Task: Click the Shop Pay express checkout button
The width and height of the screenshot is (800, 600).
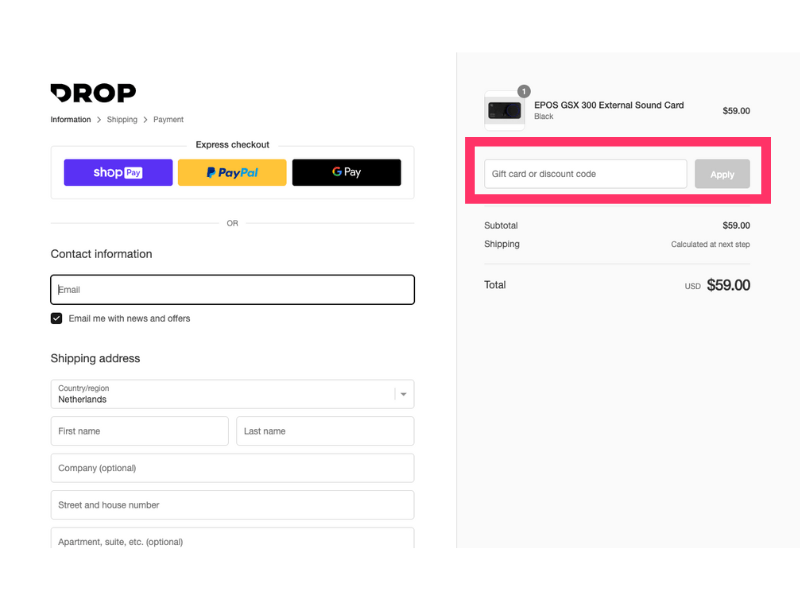Action: click(x=117, y=172)
